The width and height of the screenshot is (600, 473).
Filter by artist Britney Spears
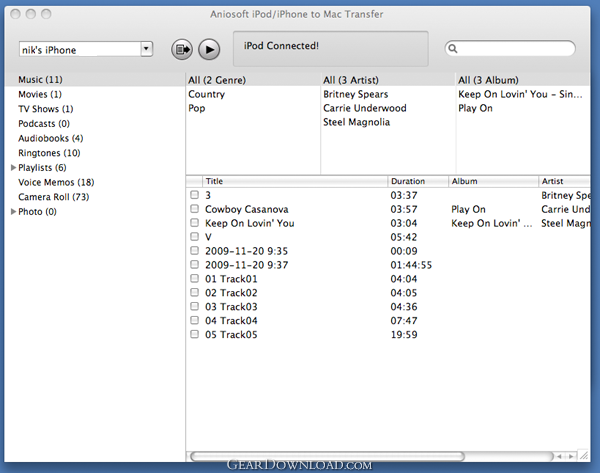tap(355, 94)
